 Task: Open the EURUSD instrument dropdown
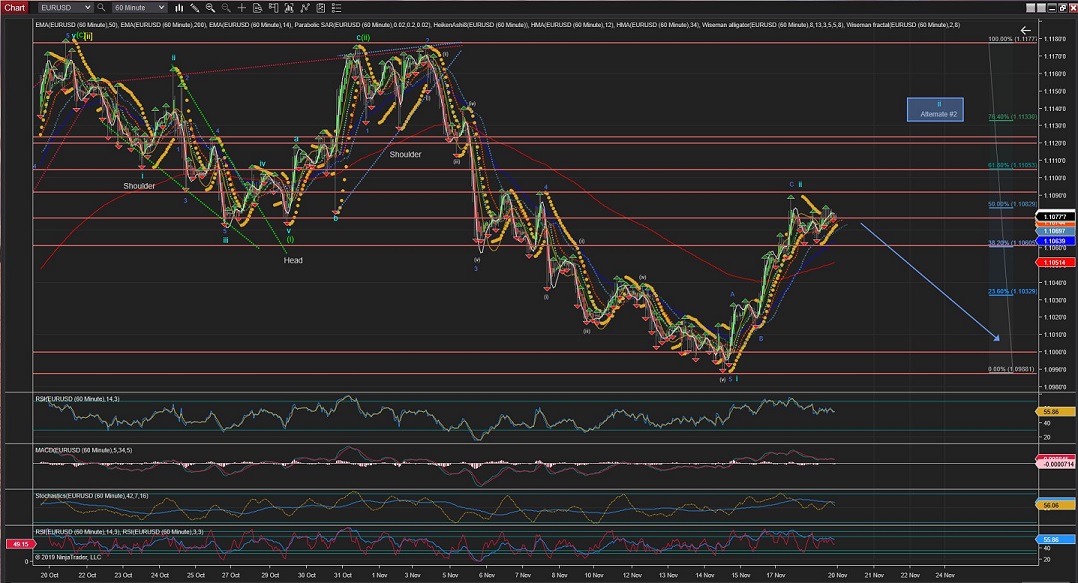65,8
